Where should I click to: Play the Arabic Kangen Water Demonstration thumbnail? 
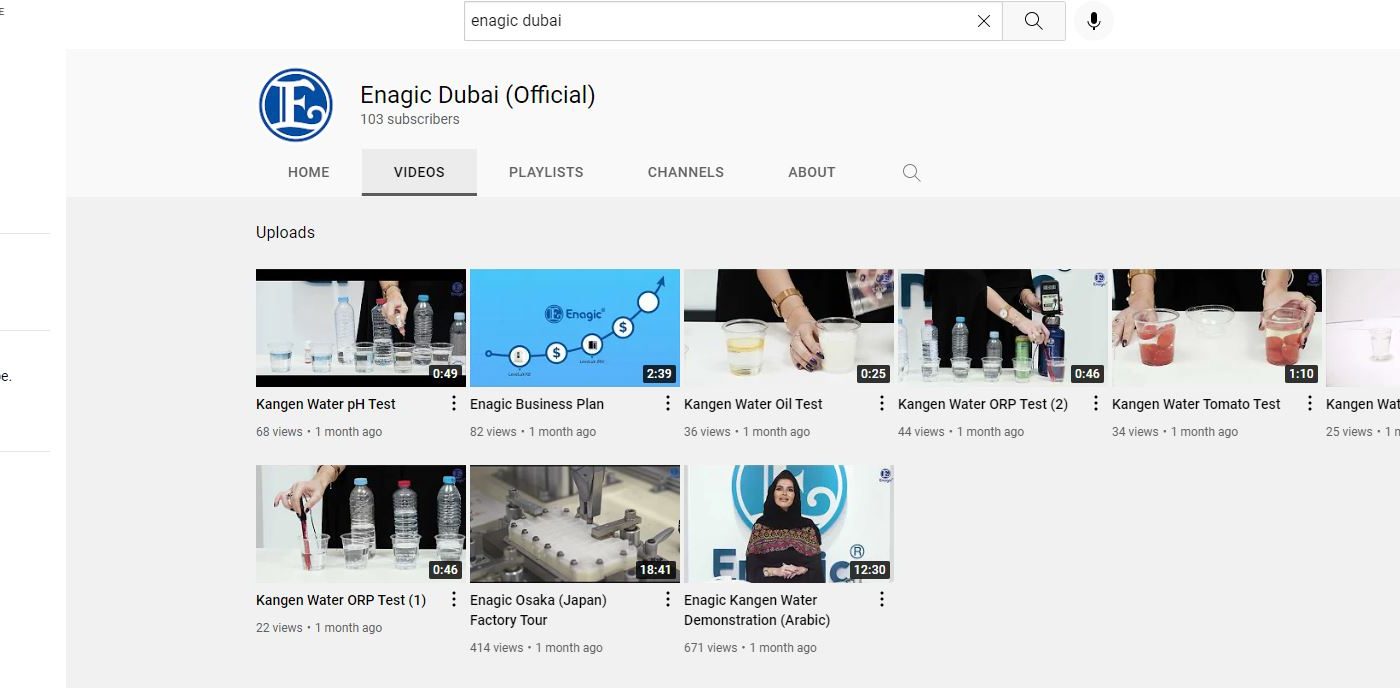pos(789,524)
